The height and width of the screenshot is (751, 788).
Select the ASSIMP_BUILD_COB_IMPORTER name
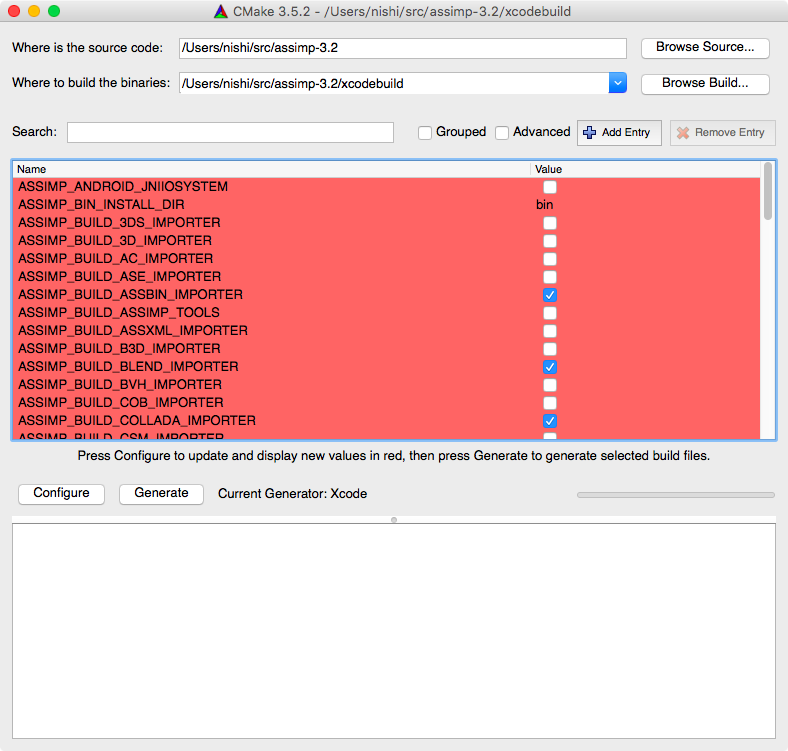point(121,403)
